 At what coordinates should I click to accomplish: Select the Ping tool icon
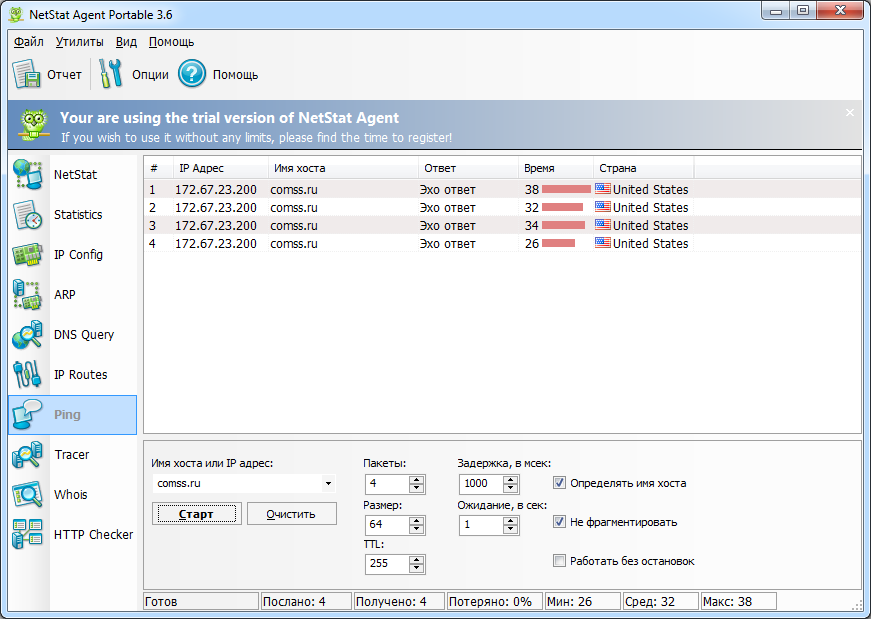[28, 415]
